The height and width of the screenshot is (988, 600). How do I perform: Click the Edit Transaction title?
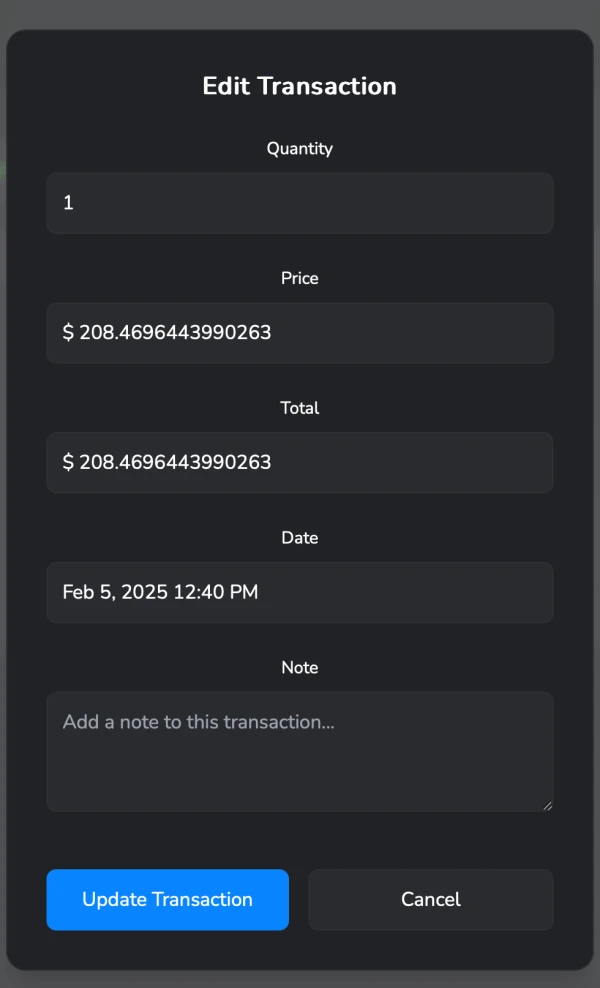(299, 86)
